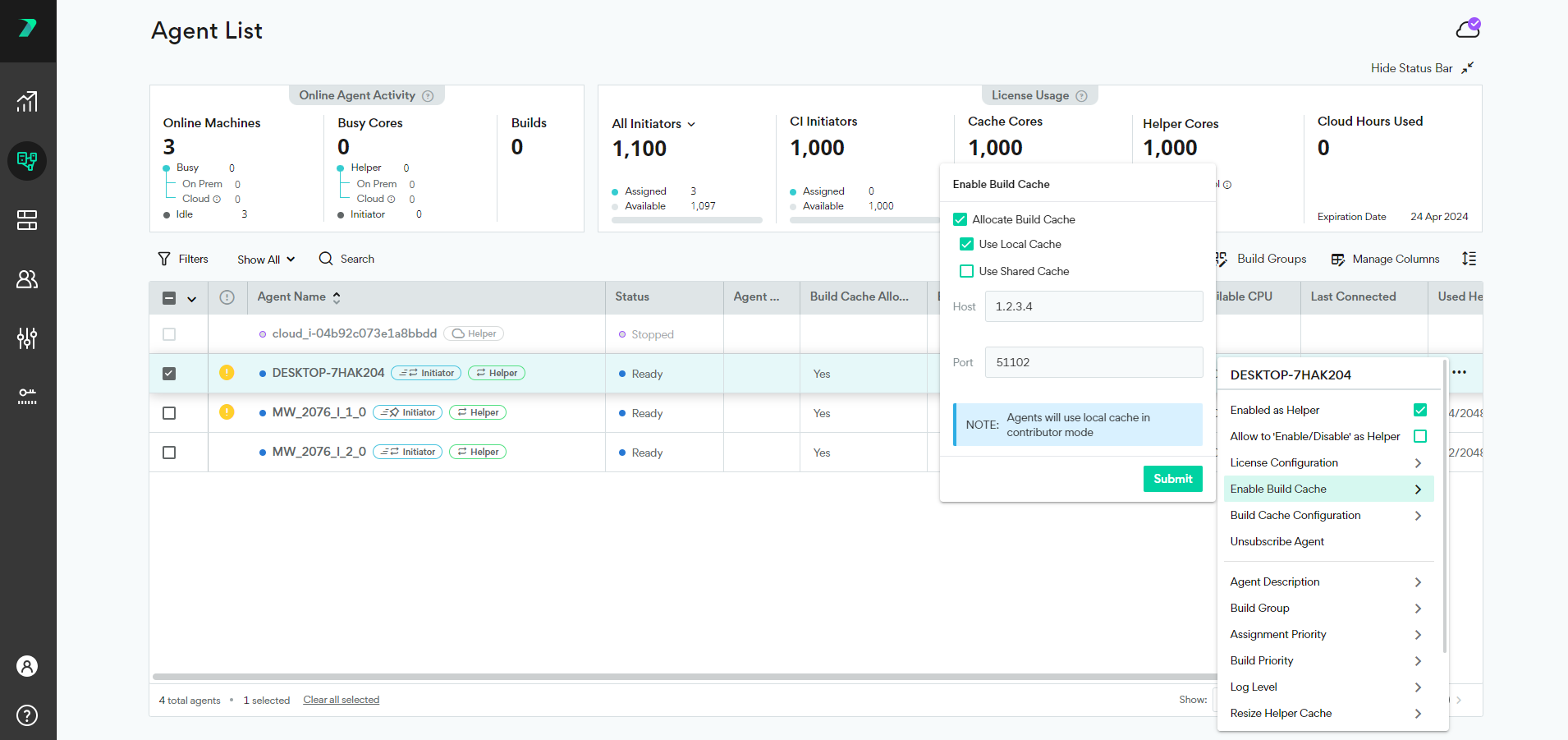Uncheck the Use Local Cache checkbox

pos(966,244)
